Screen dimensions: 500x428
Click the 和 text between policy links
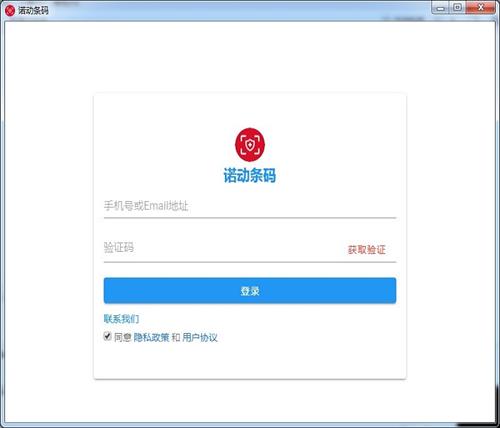(x=176, y=337)
